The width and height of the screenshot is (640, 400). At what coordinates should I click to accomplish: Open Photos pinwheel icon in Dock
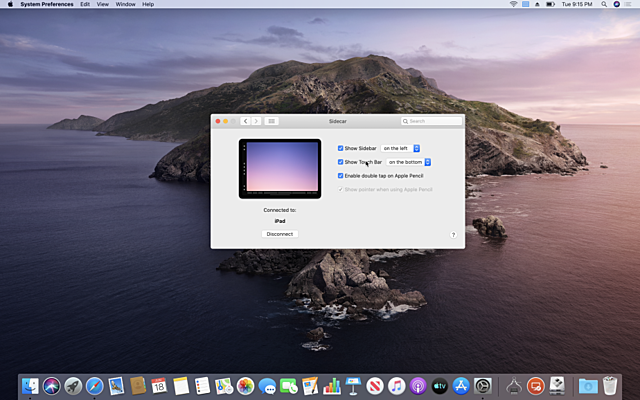tap(245, 386)
